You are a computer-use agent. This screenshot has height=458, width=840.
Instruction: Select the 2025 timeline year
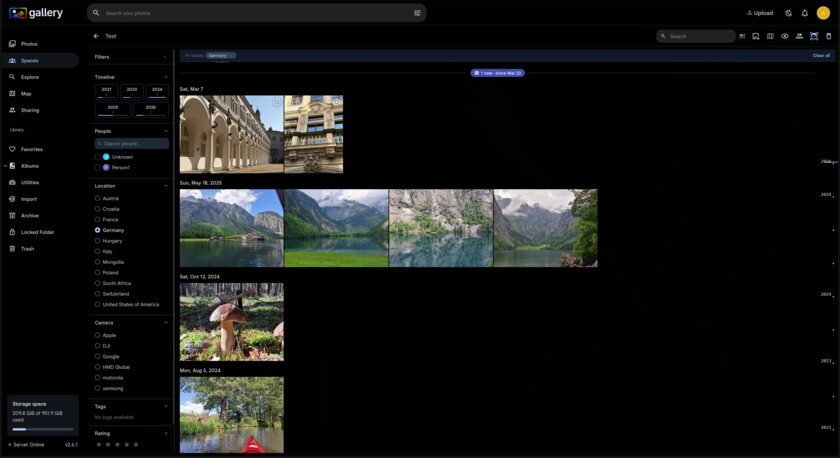coord(112,109)
